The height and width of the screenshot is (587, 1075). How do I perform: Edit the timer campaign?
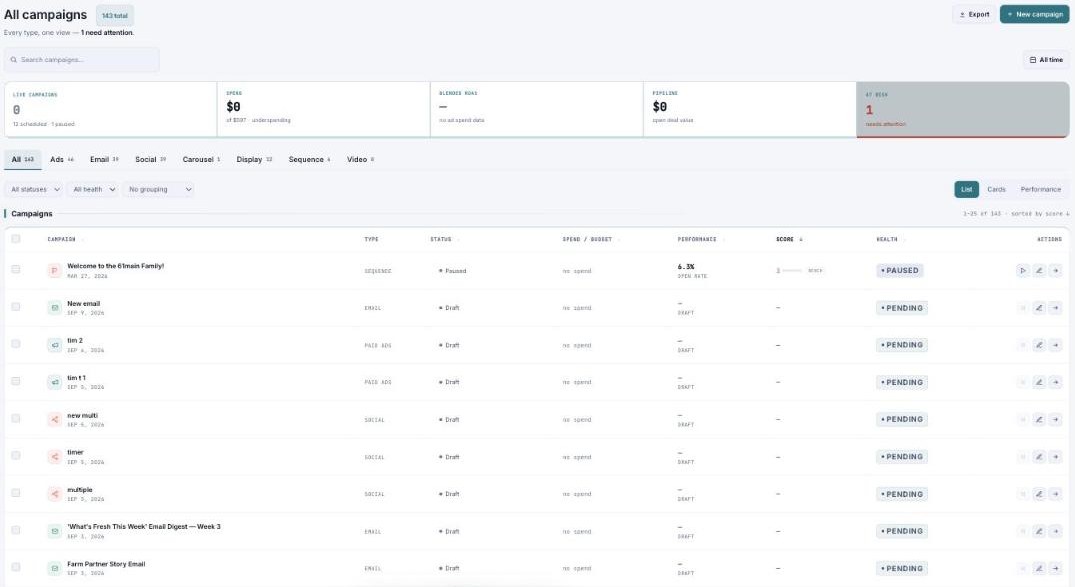coord(1039,457)
